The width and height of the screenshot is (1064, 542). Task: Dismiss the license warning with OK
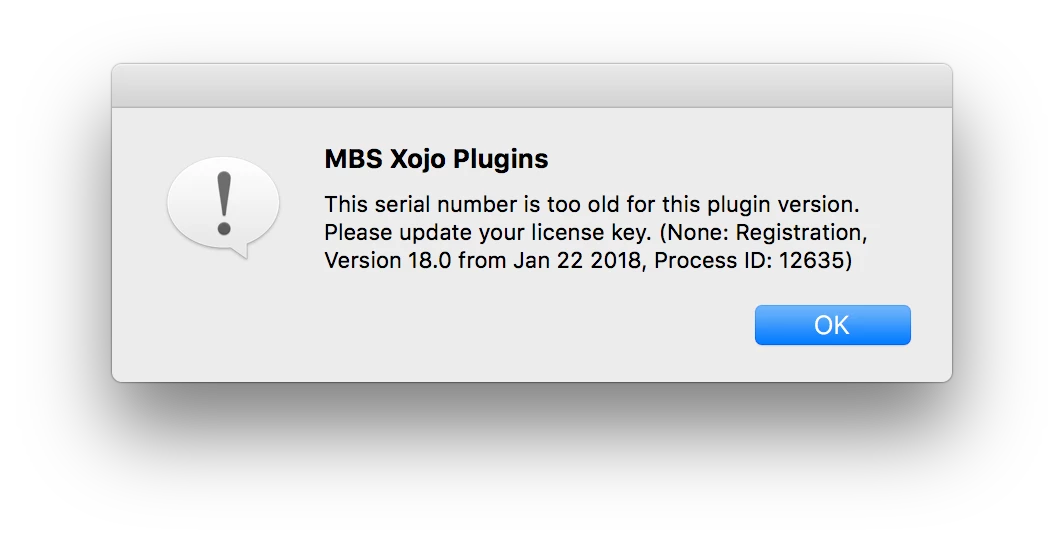833,325
